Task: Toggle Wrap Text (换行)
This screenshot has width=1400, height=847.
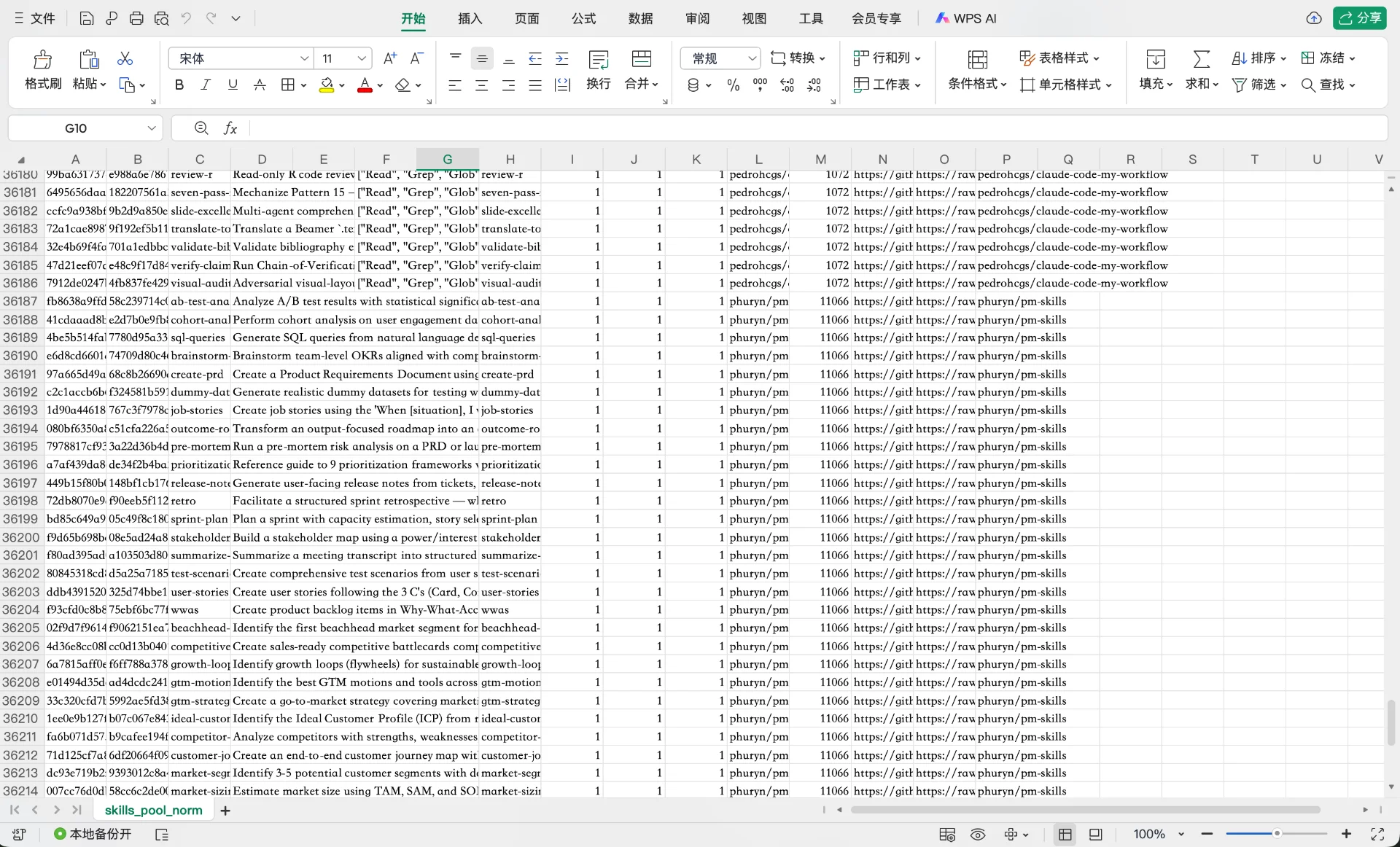Action: (x=599, y=70)
